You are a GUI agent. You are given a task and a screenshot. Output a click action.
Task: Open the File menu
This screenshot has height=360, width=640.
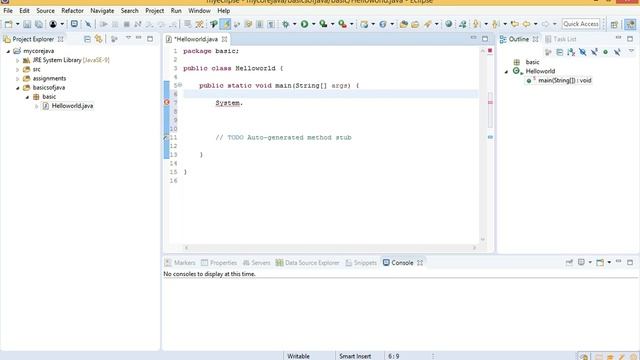(8, 11)
